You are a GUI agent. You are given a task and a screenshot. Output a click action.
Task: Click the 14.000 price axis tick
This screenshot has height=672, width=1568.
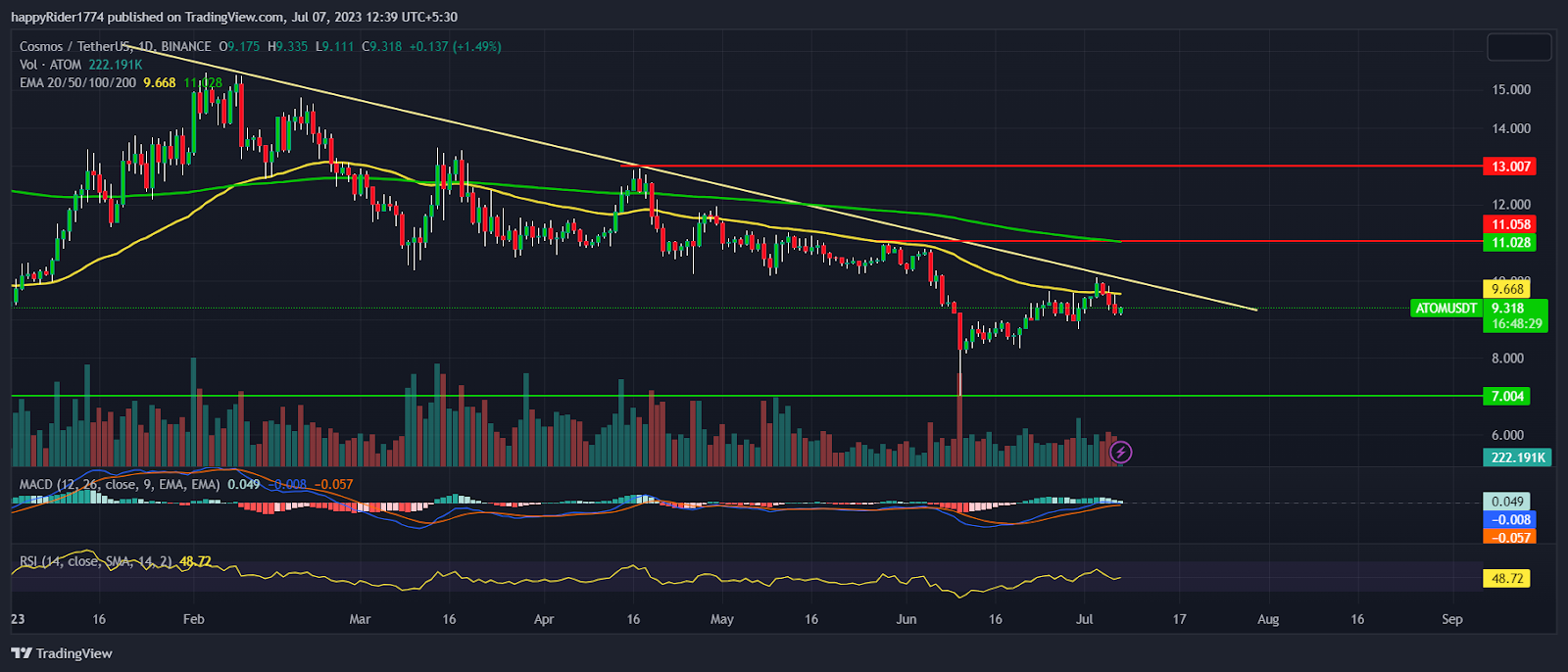tap(1510, 128)
